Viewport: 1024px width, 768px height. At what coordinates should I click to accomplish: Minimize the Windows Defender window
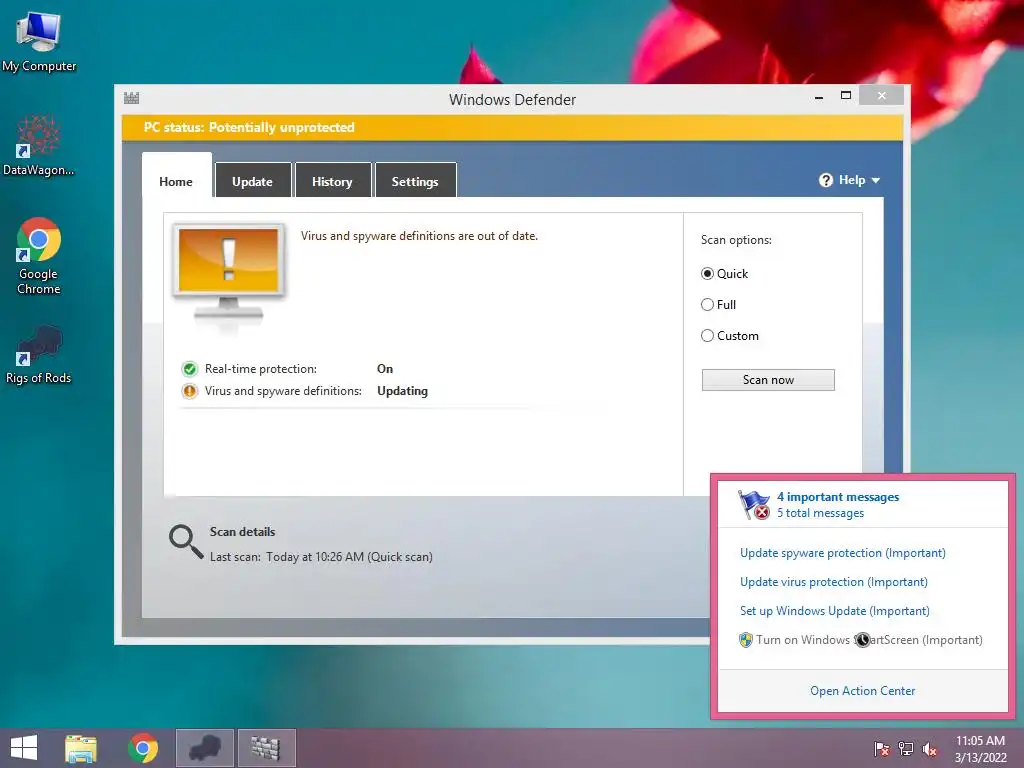coord(819,97)
